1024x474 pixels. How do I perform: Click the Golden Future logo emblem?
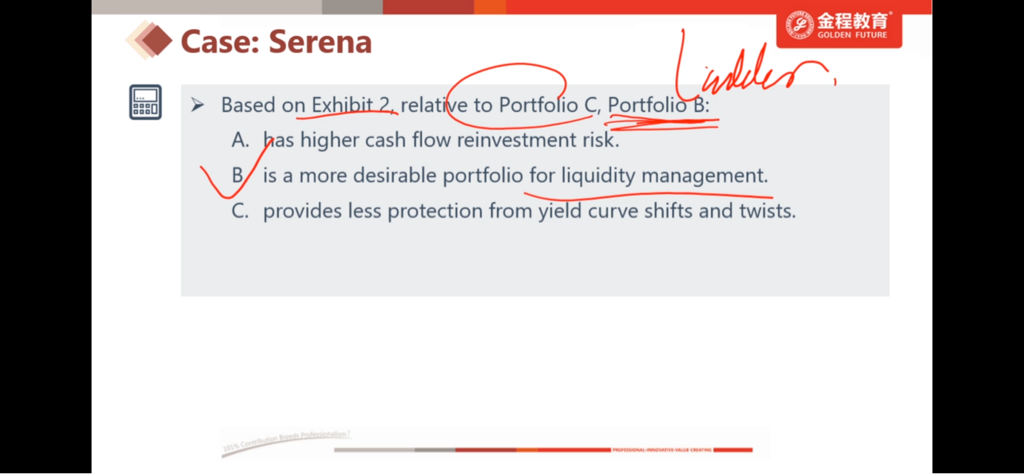point(800,26)
